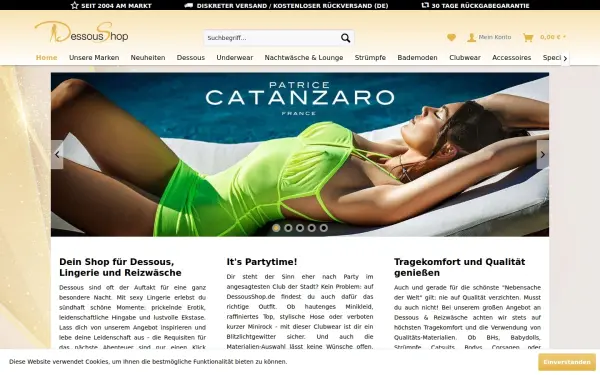Select the fourth slider dot
This screenshot has height=375, width=600.
pos(312,228)
